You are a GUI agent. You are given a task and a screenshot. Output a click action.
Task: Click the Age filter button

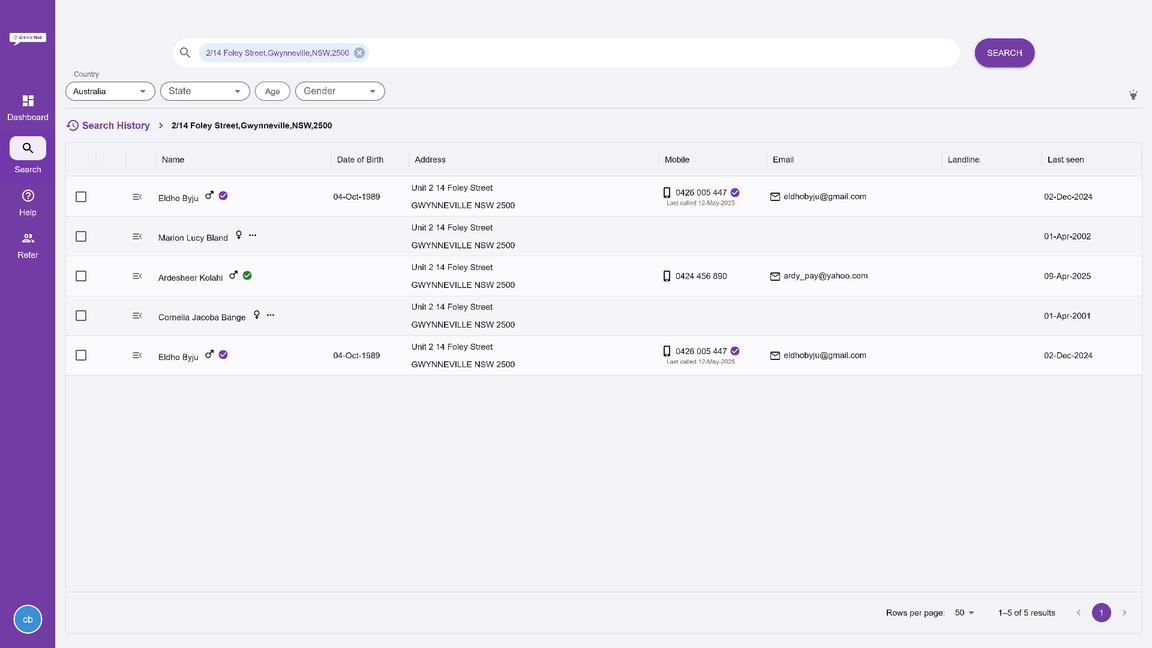[x=272, y=91]
